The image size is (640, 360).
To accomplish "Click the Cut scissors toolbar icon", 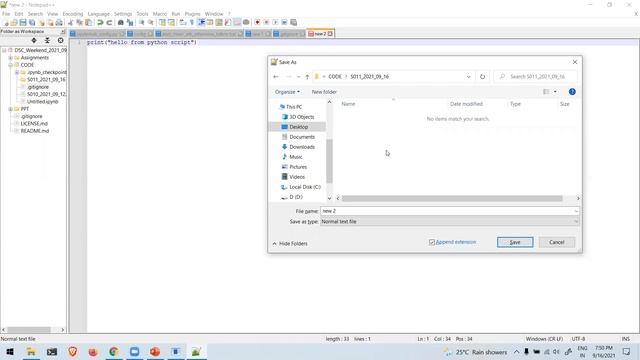I will coord(70,22).
